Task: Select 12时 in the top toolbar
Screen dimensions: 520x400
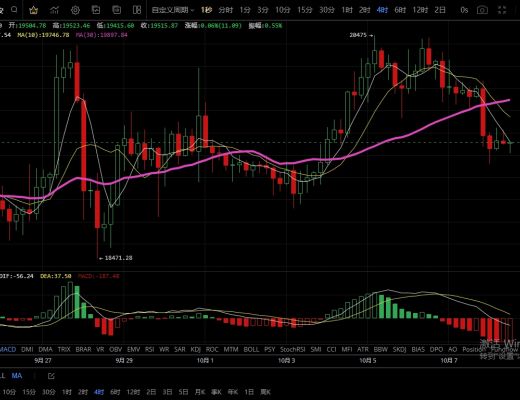Action: pos(420,10)
